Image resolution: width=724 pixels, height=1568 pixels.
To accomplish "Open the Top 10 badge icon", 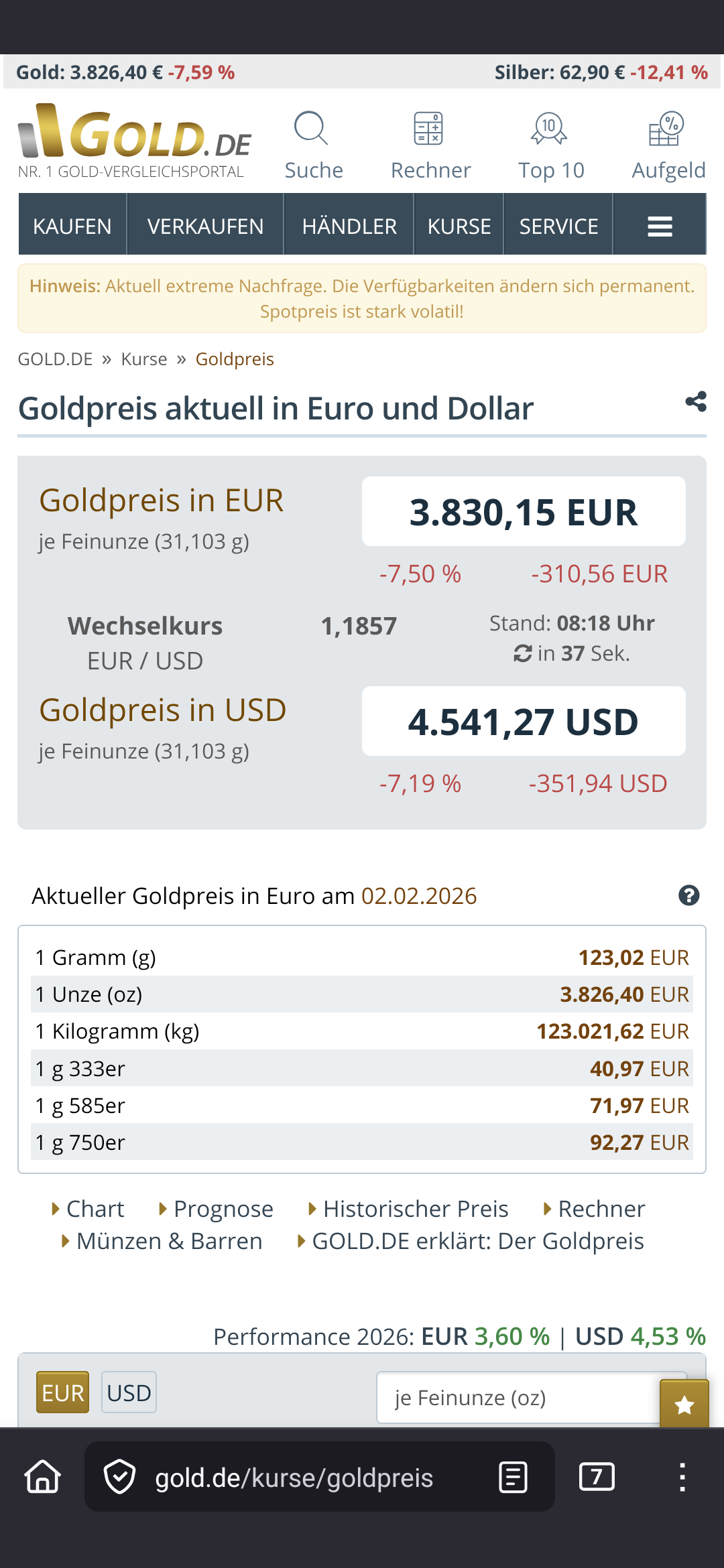I will pos(550,129).
